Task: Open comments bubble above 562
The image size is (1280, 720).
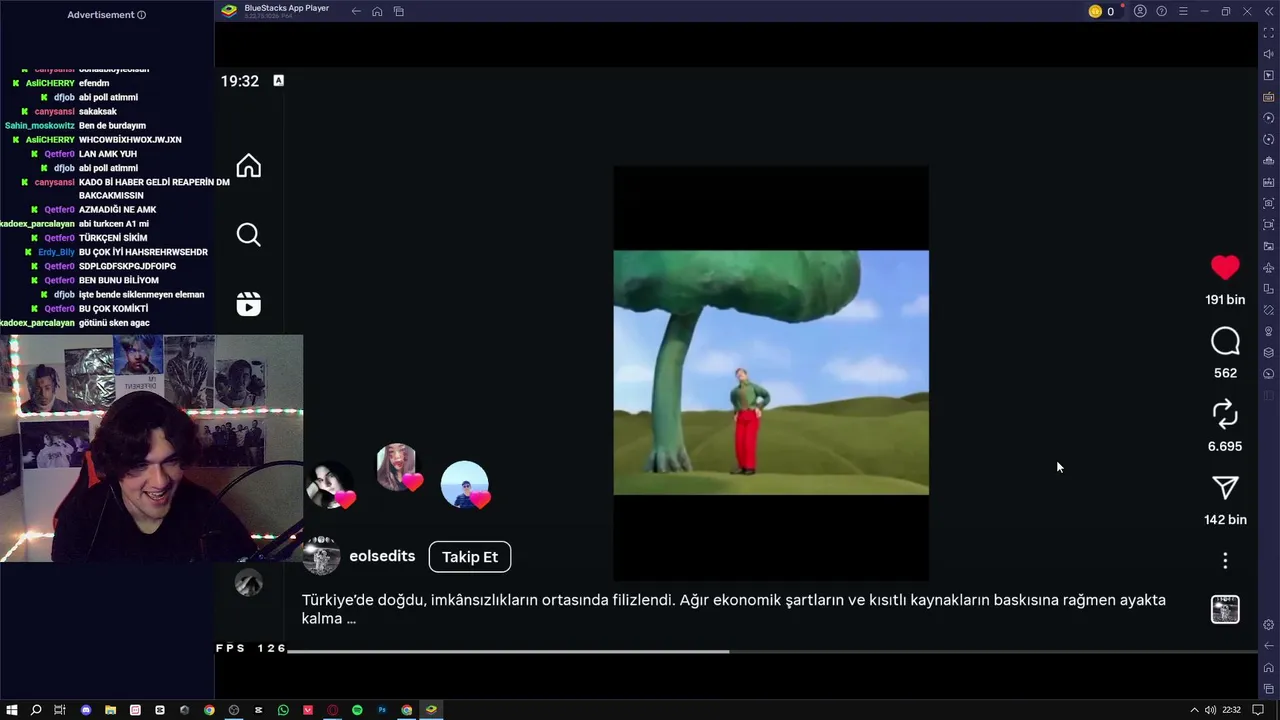Action: click(1225, 341)
